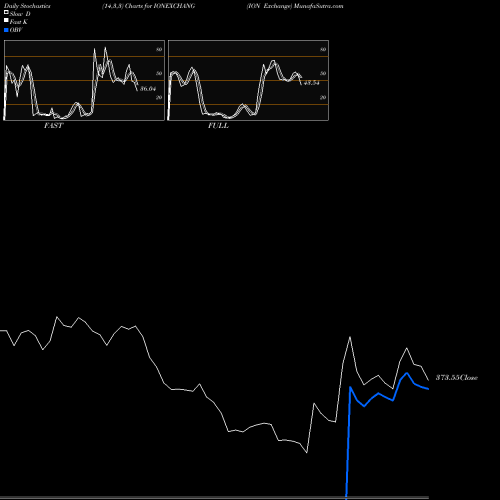Click the FULL chart label

click(x=218, y=126)
